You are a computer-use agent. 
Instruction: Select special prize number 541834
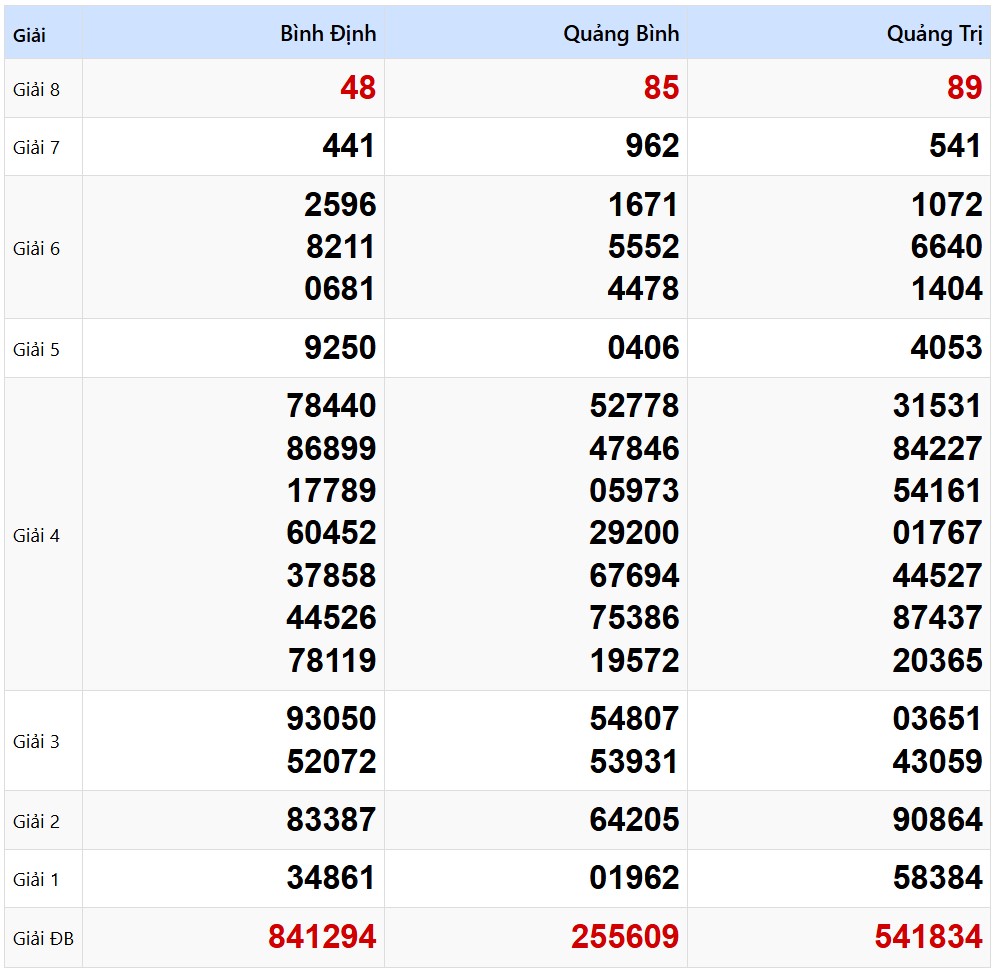(928, 937)
